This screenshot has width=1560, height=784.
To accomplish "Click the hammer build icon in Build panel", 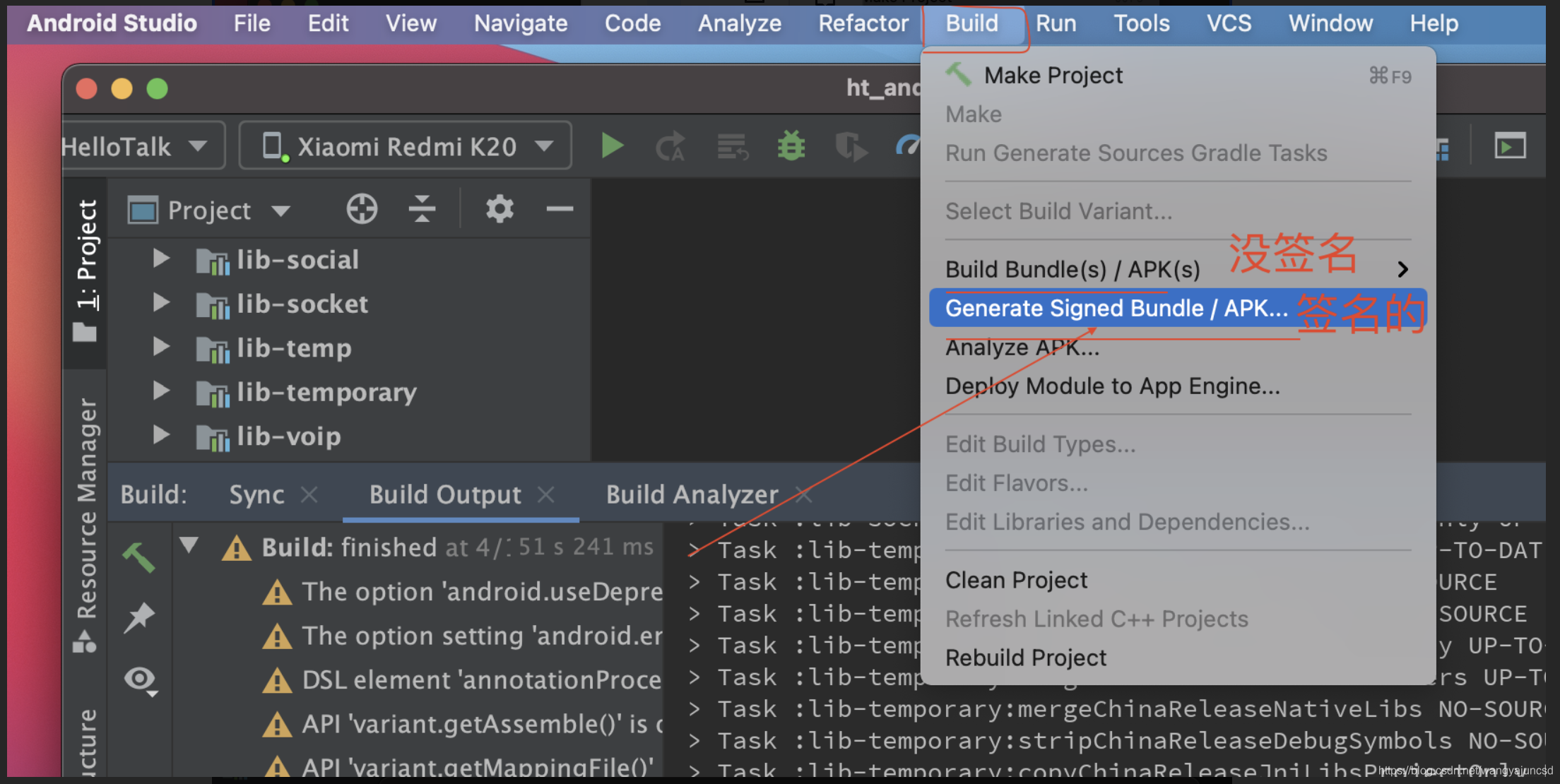I will click(x=139, y=557).
